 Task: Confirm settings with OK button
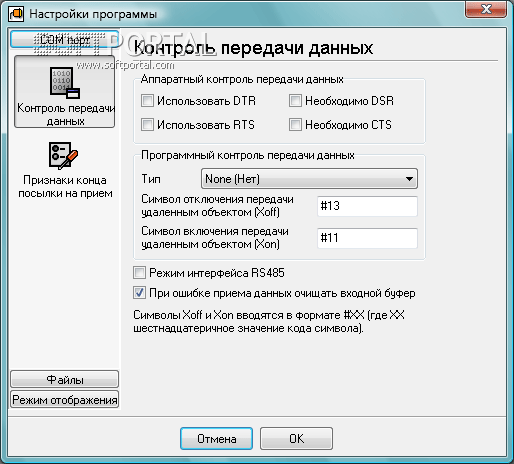coord(296,438)
